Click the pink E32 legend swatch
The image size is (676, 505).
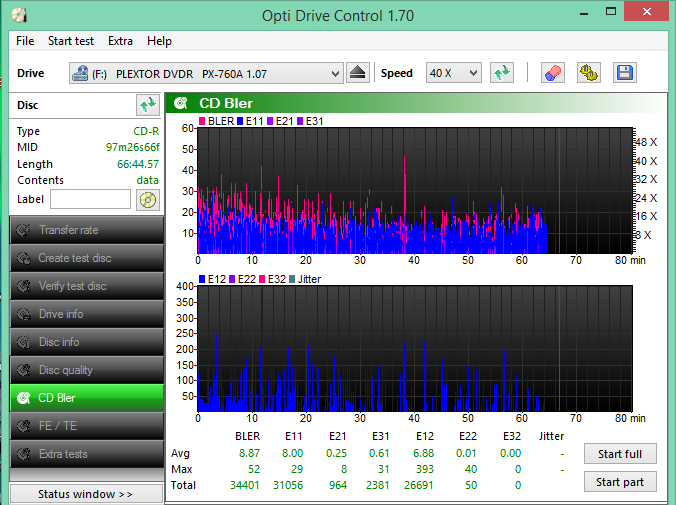coord(262,279)
